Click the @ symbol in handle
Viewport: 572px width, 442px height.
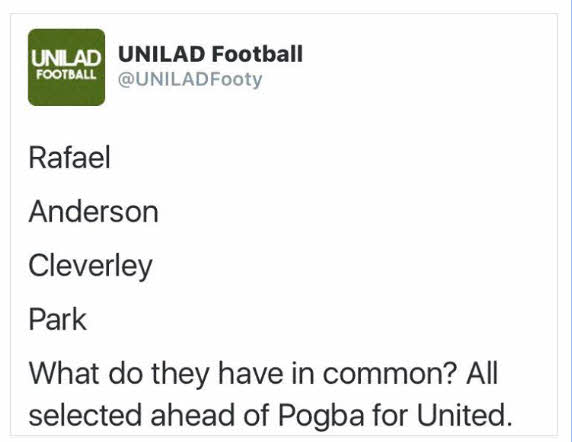[127, 80]
